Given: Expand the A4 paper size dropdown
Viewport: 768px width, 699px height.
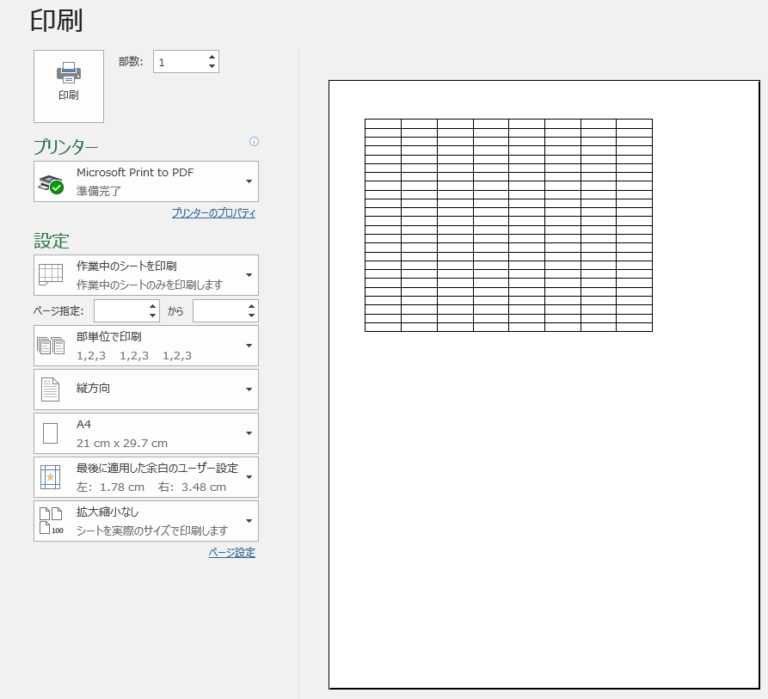Looking at the screenshot, I should [248, 433].
